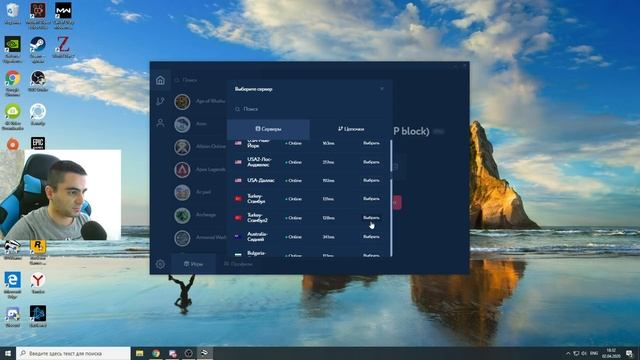
Task: Click the Turkey-Стамбул2 server name
Action: coord(257,218)
